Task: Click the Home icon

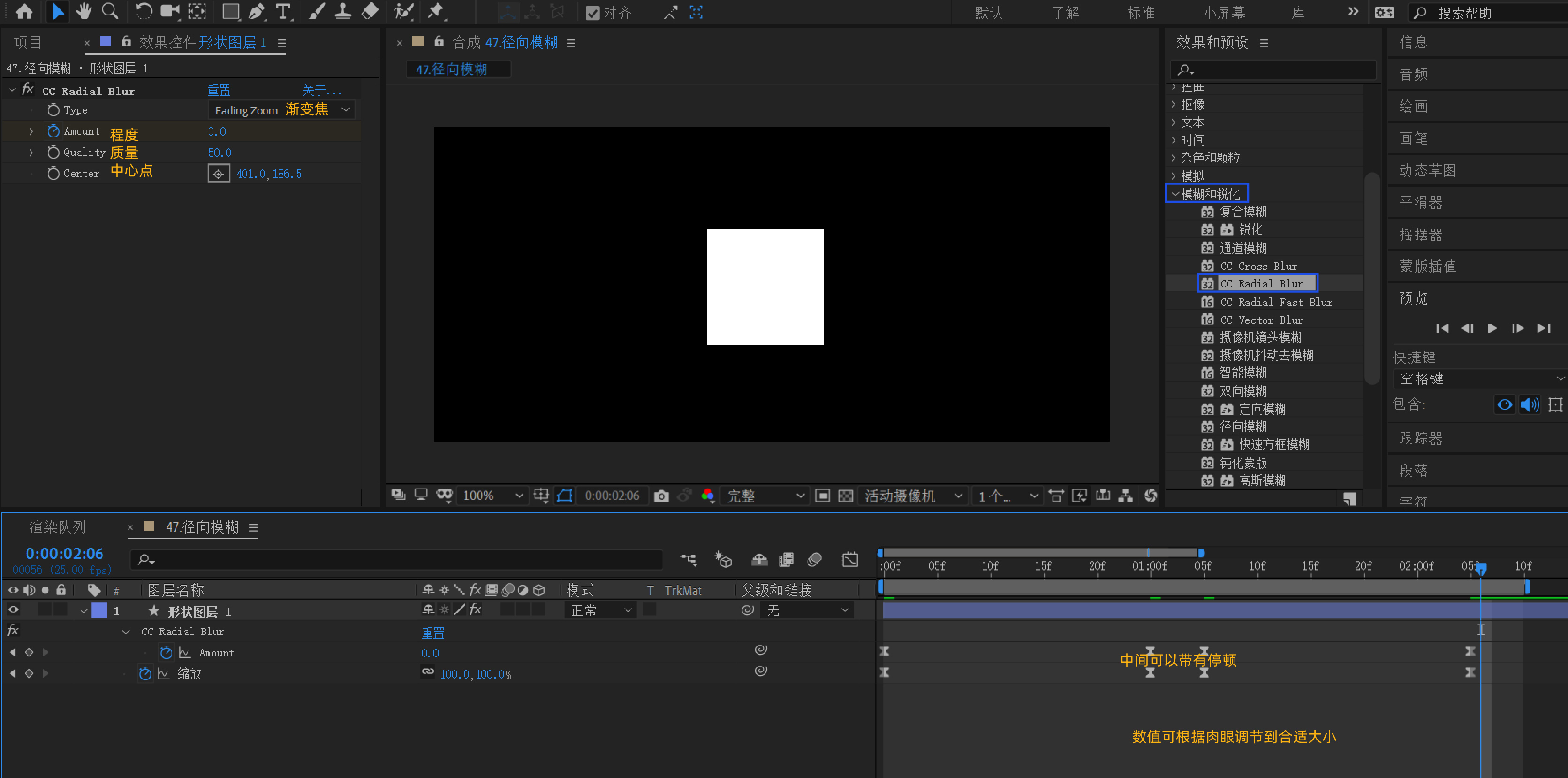Action: [24, 12]
